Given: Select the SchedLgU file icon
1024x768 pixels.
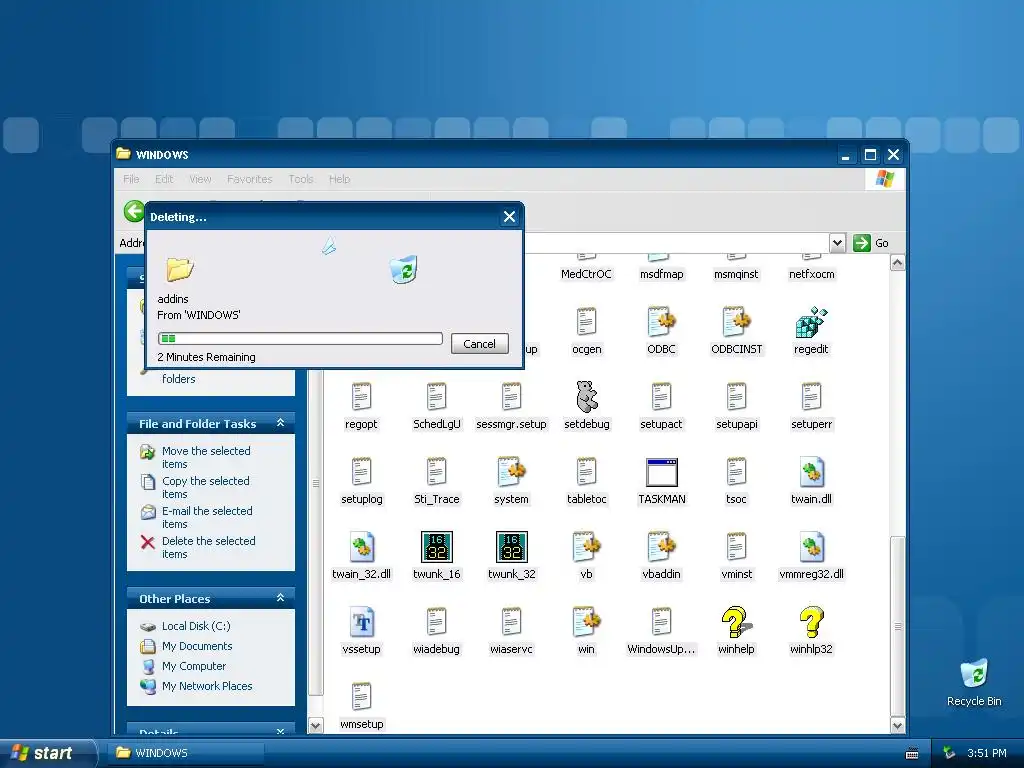Looking at the screenshot, I should pyautogui.click(x=436, y=397).
